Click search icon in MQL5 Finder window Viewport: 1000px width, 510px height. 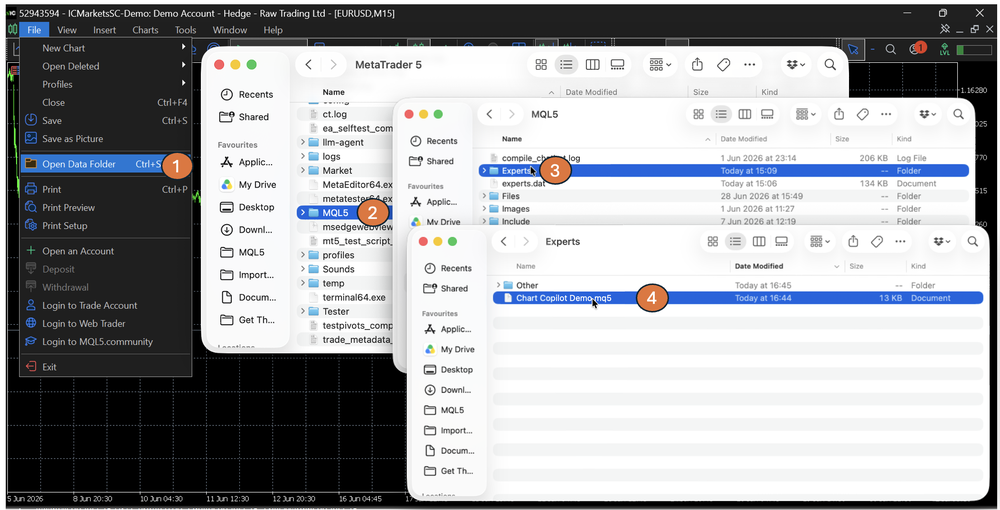959,114
